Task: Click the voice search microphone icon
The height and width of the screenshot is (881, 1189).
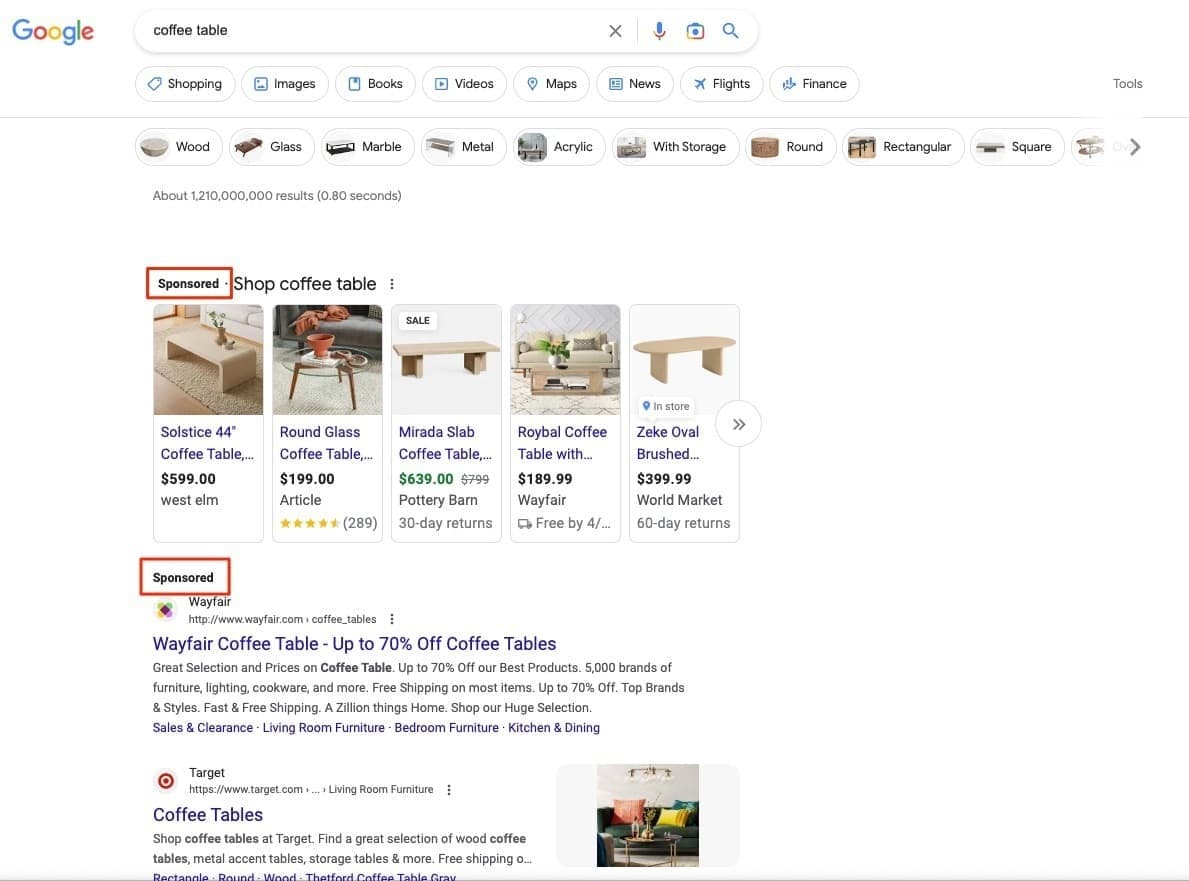Action: (x=659, y=31)
